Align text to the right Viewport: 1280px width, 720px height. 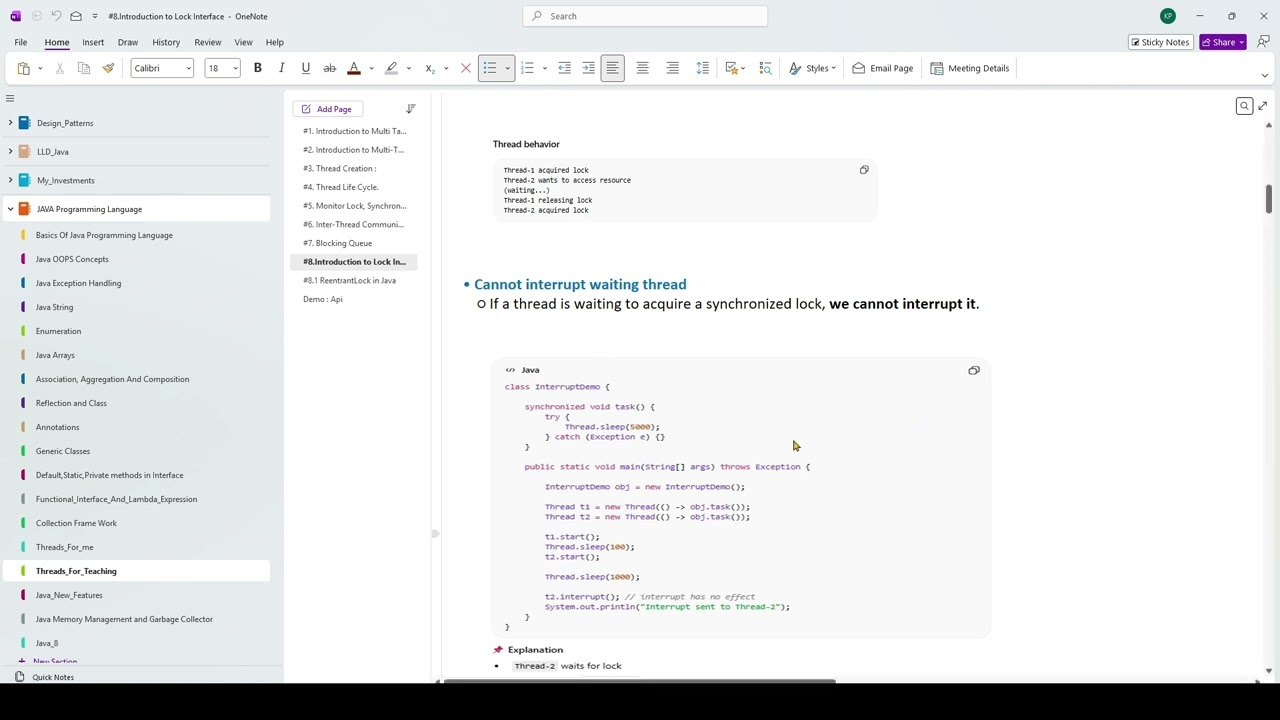click(672, 68)
